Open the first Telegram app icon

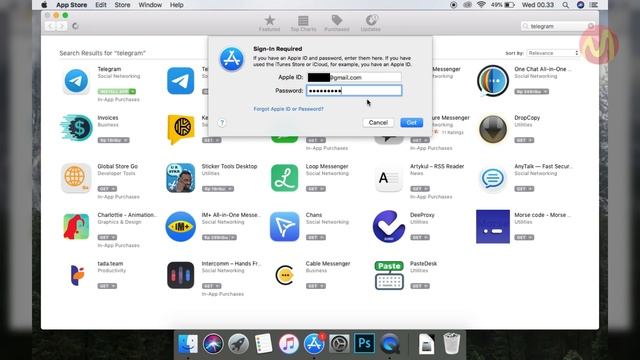(76, 81)
